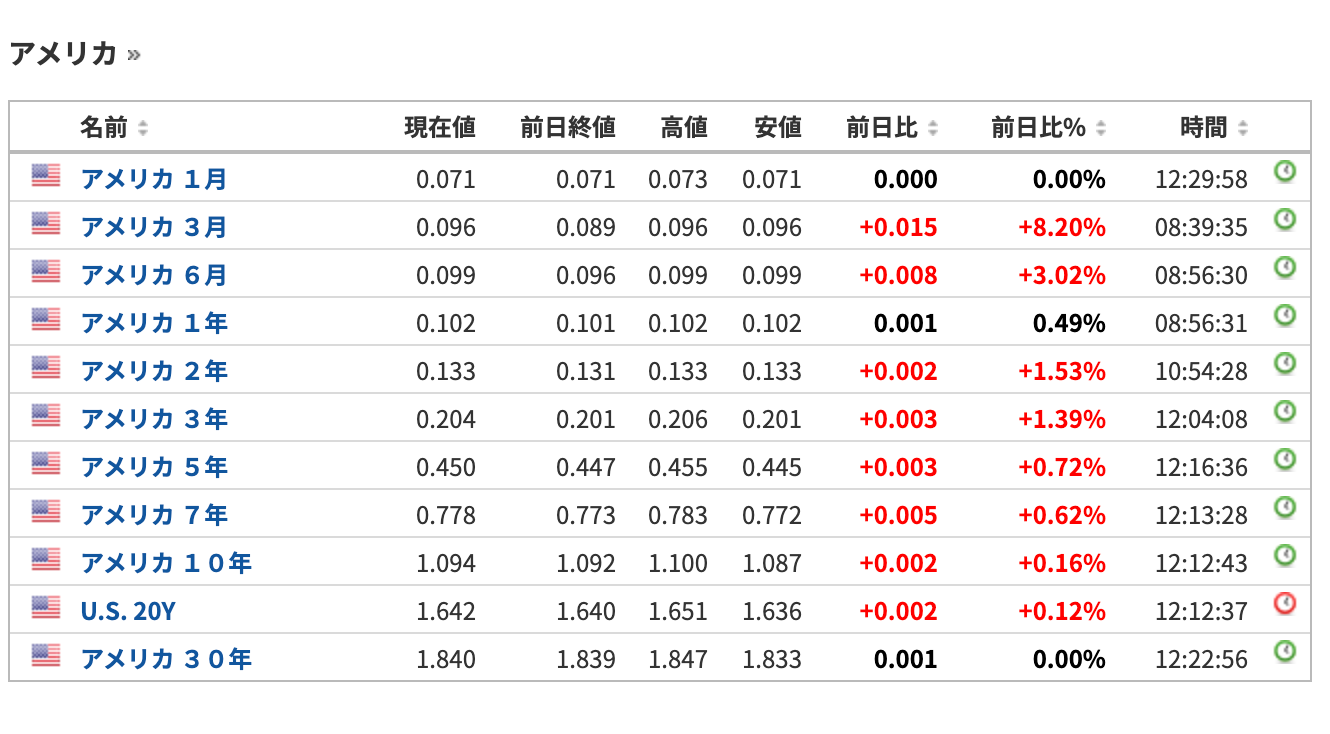This screenshot has width=1330, height=734.
Task: Sort table by 時間 column arrows
Action: coord(1243,128)
